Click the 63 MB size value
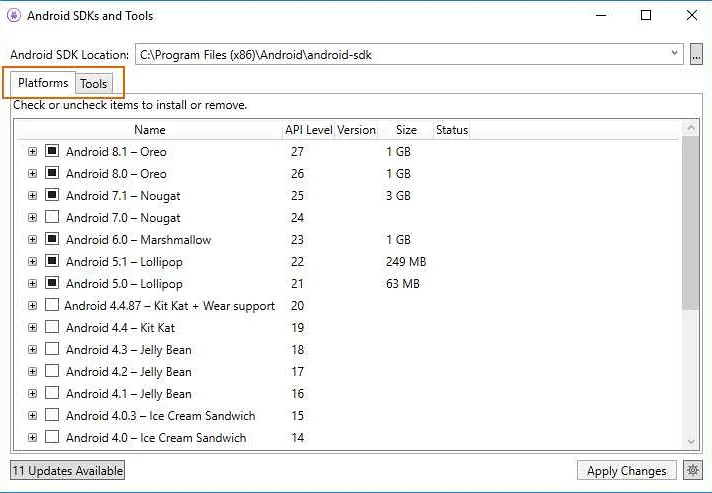Image resolution: width=712 pixels, height=493 pixels. 403,284
